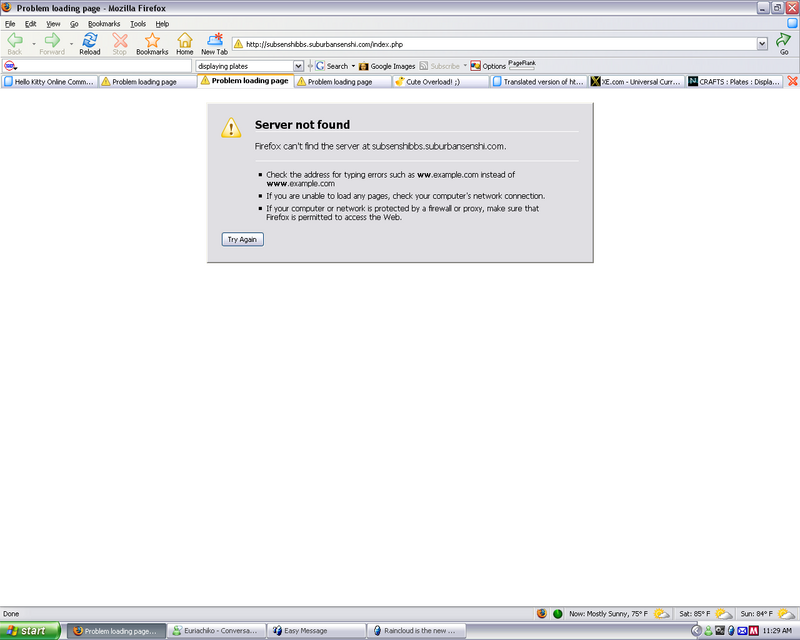The width and height of the screenshot is (800, 640).
Task: Open Back button history dropdown arrow
Action: [34, 44]
